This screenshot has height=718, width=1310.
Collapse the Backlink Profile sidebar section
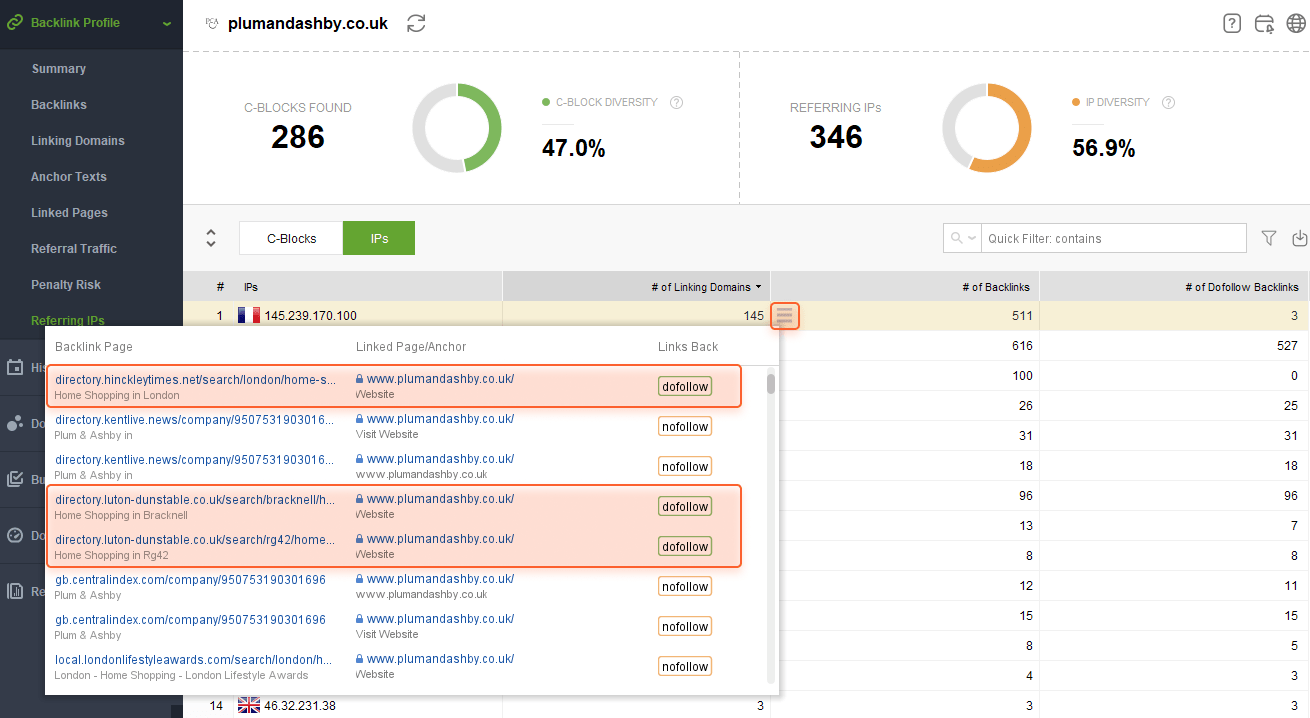coord(166,23)
